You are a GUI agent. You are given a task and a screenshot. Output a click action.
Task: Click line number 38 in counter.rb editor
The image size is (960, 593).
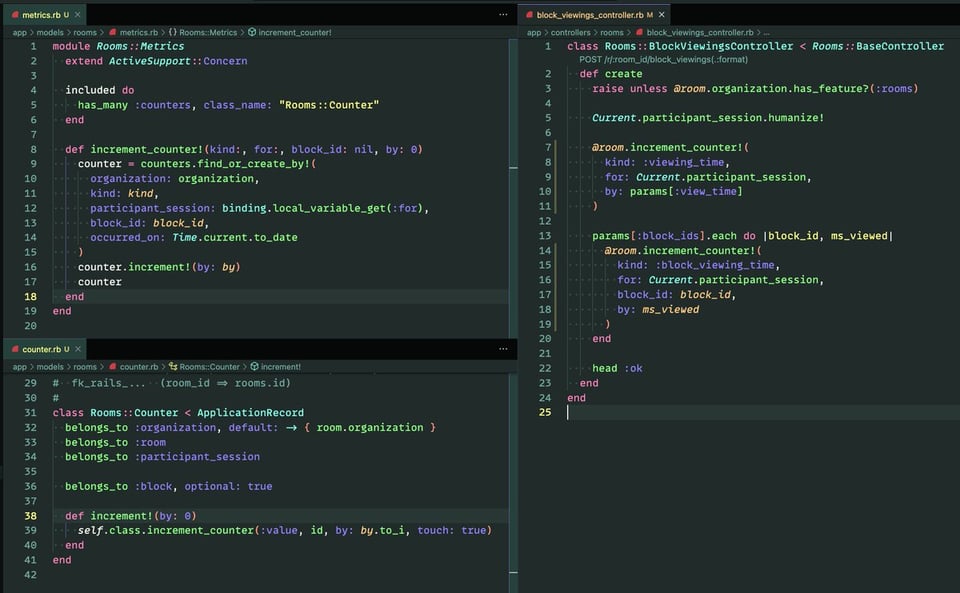[x=30, y=515]
